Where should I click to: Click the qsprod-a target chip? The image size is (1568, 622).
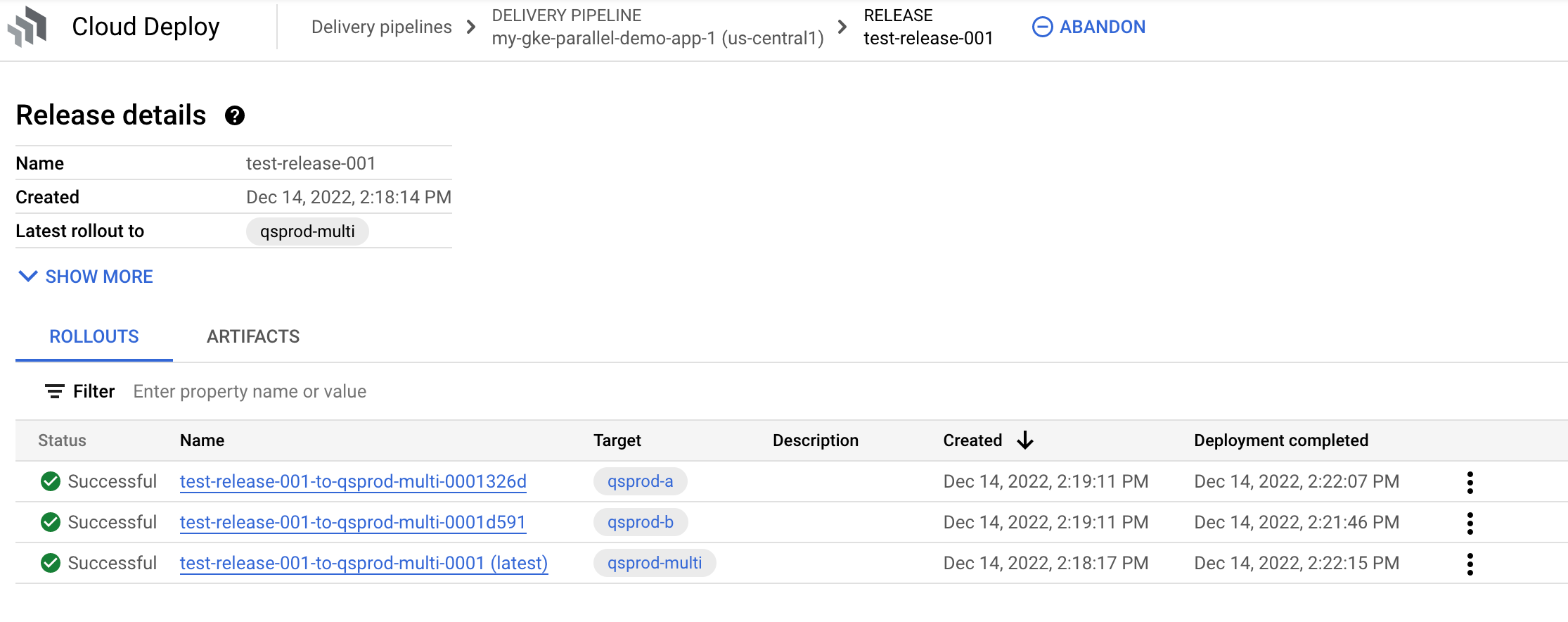point(640,481)
